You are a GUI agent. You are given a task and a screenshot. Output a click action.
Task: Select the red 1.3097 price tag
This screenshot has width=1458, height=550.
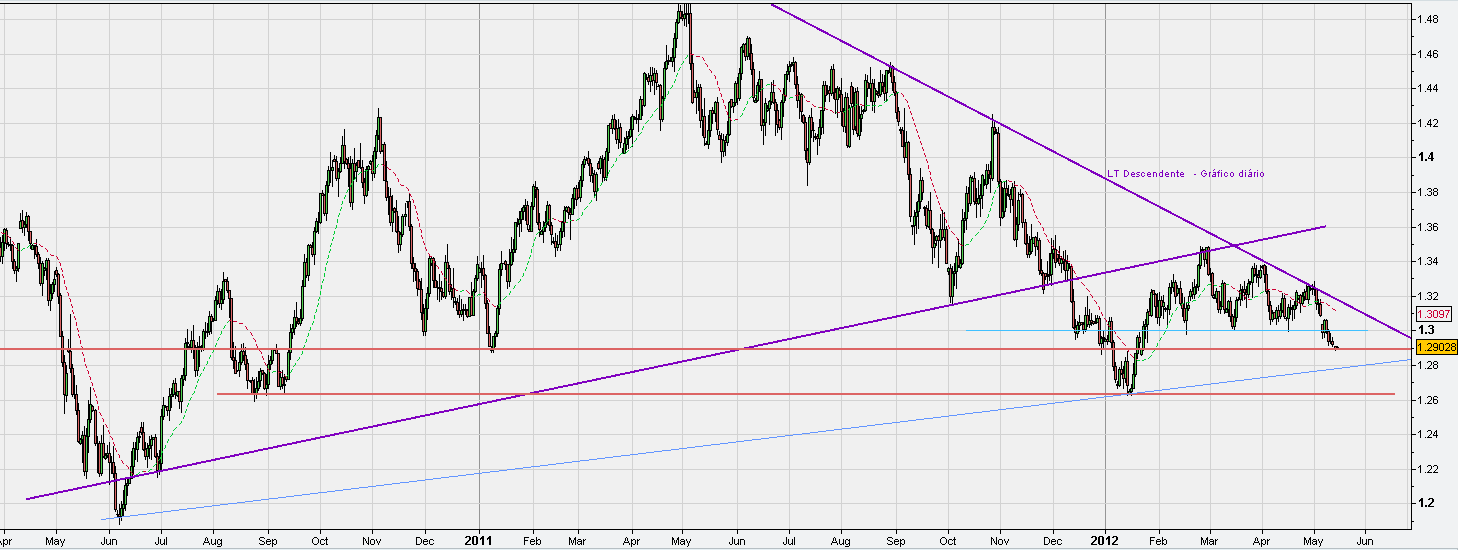1433,313
